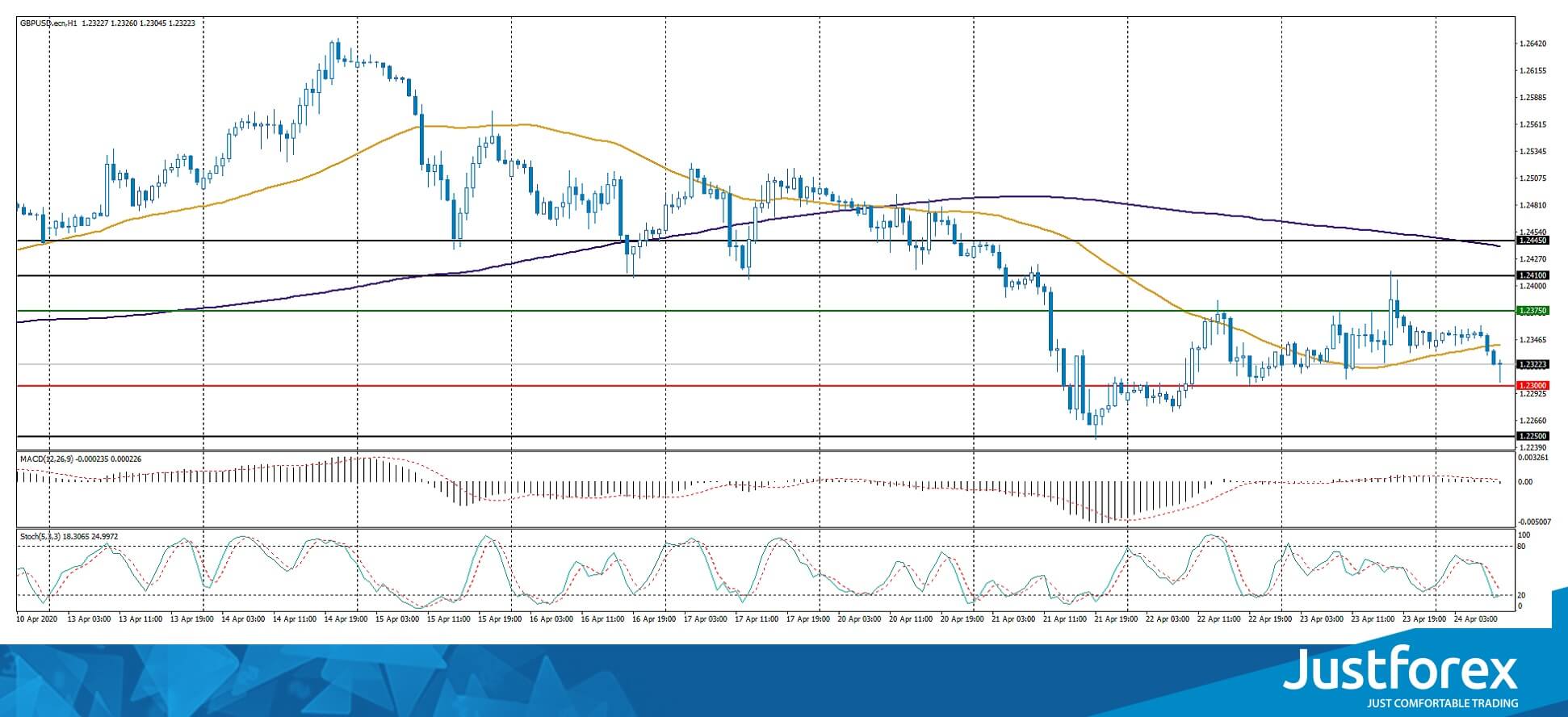Viewport: 1568px width, 717px height.
Task: Click the current price tag 1.23223
Action: tap(1532, 365)
